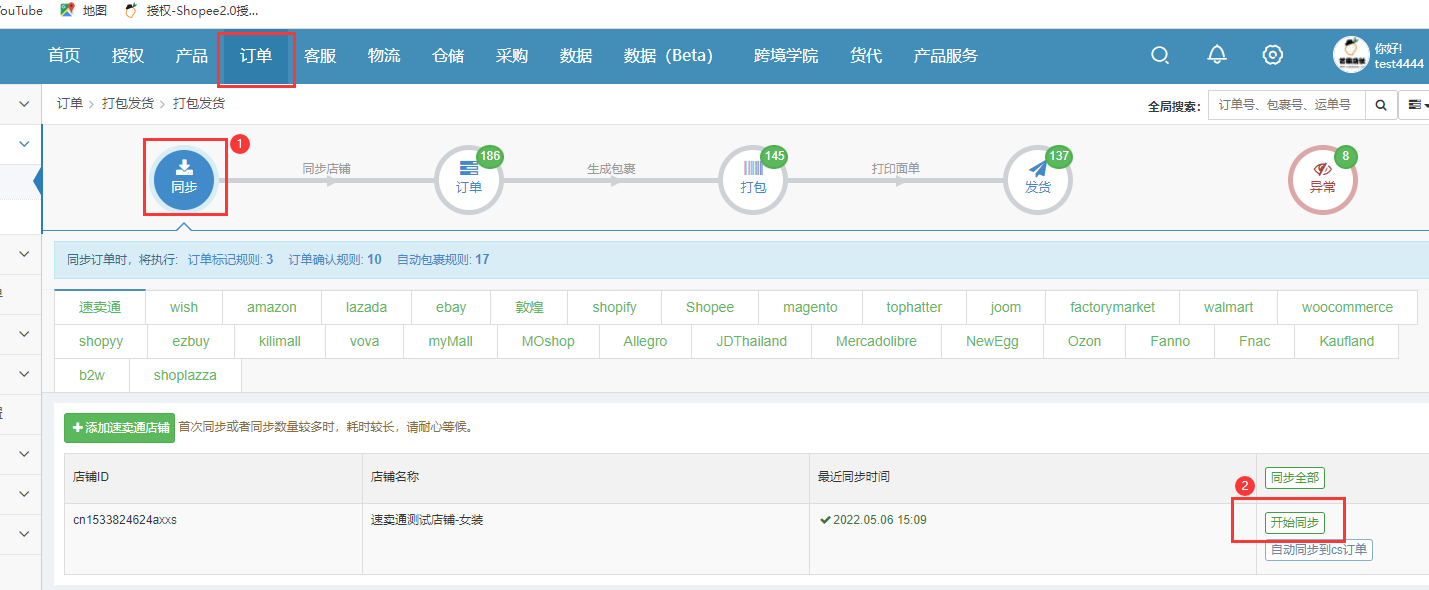
Task: Open the 跨境学院 menu
Action: point(786,56)
